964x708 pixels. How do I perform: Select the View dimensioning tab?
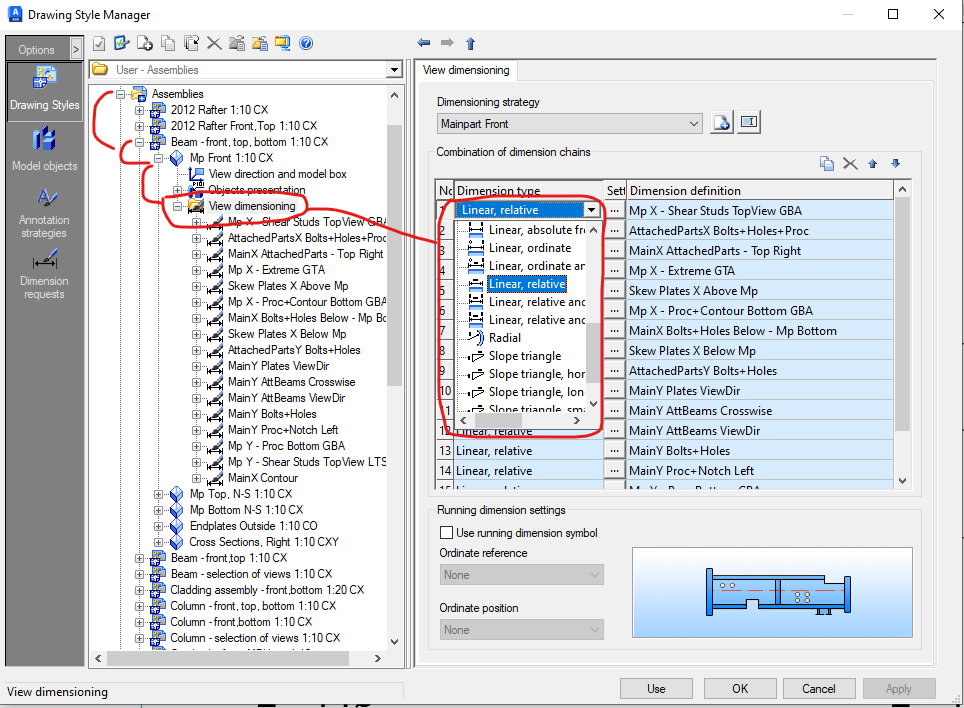466,70
